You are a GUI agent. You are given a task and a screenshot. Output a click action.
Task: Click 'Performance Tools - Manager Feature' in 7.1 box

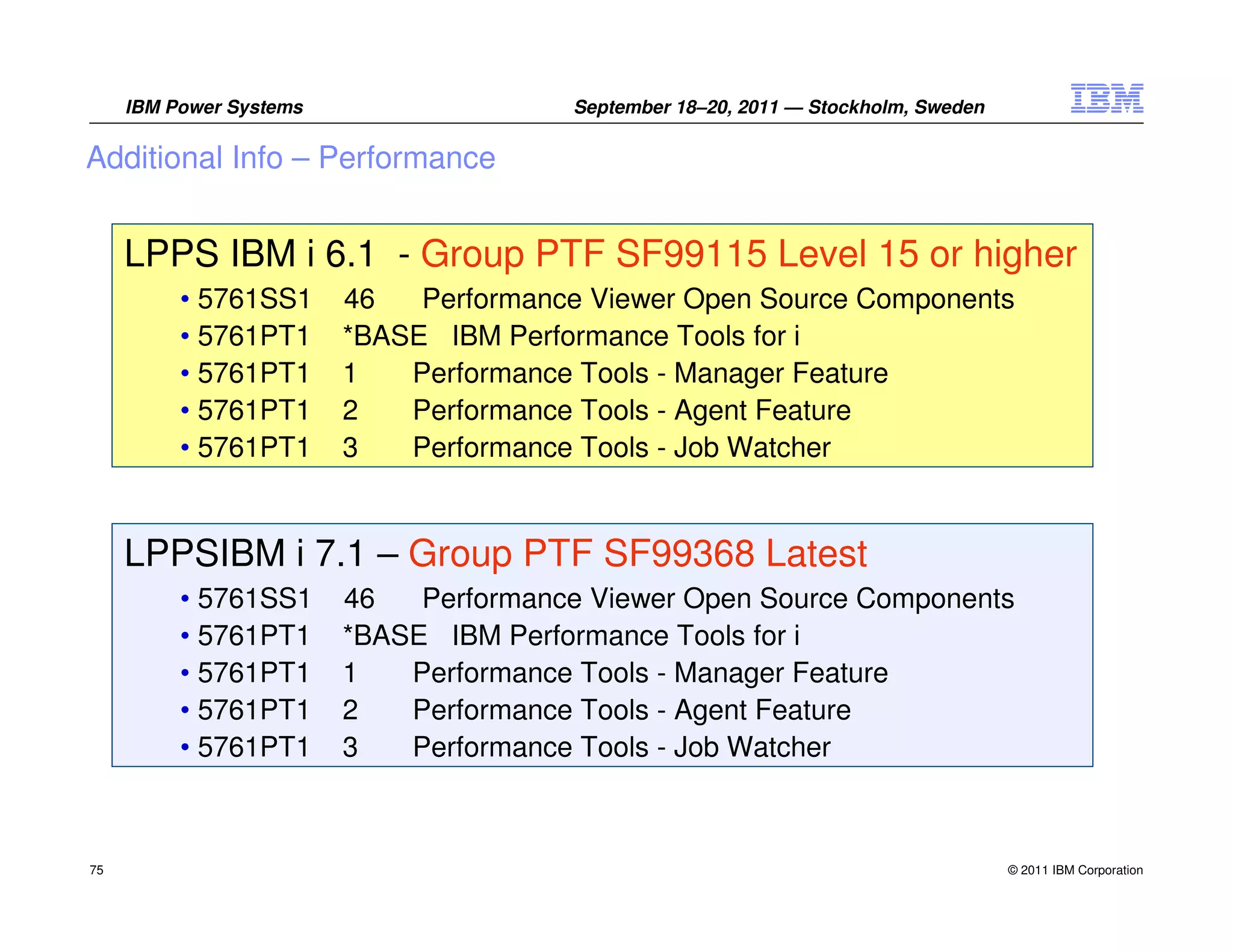[x=650, y=673]
